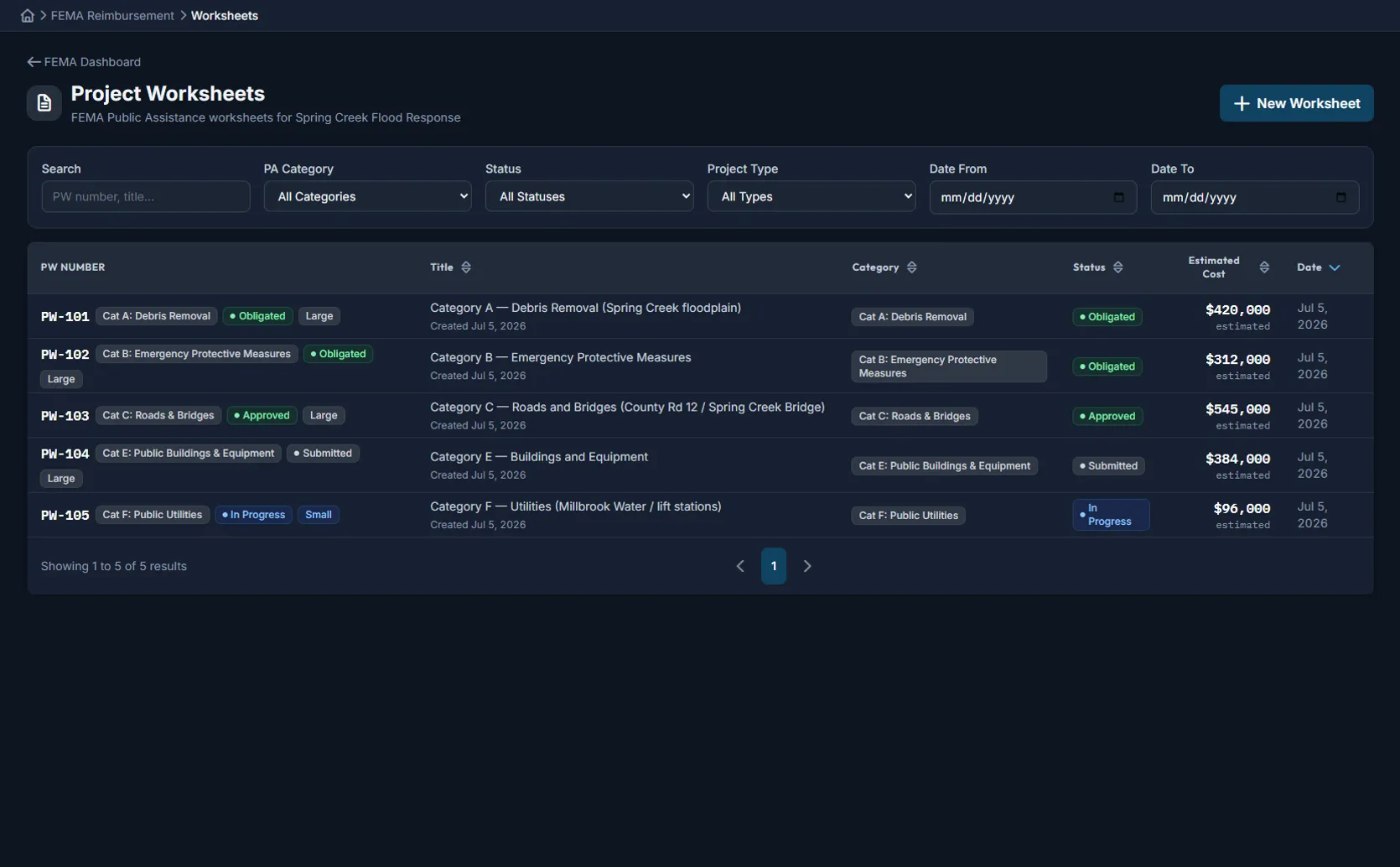Open worksheet PW-102
The width and height of the screenshot is (1400, 867).
pyautogui.click(x=65, y=355)
